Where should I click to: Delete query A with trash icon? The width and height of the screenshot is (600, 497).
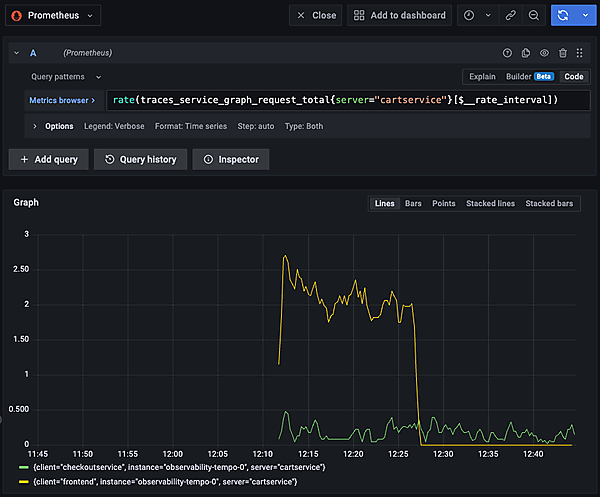563,53
